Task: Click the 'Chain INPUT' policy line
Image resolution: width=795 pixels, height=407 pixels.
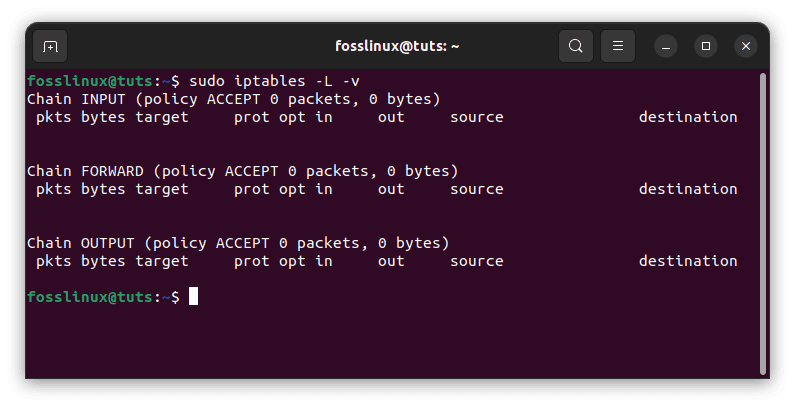Action: [233, 99]
